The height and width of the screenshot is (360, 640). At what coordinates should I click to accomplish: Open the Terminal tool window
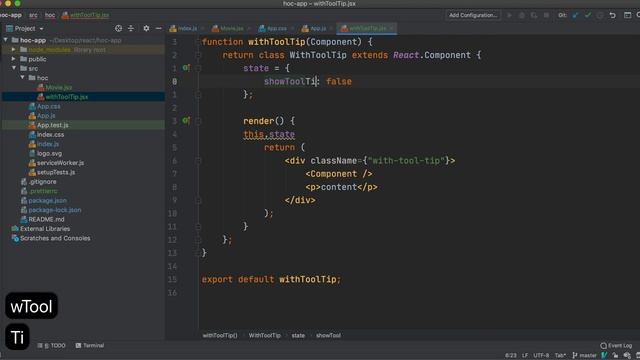(x=90, y=345)
